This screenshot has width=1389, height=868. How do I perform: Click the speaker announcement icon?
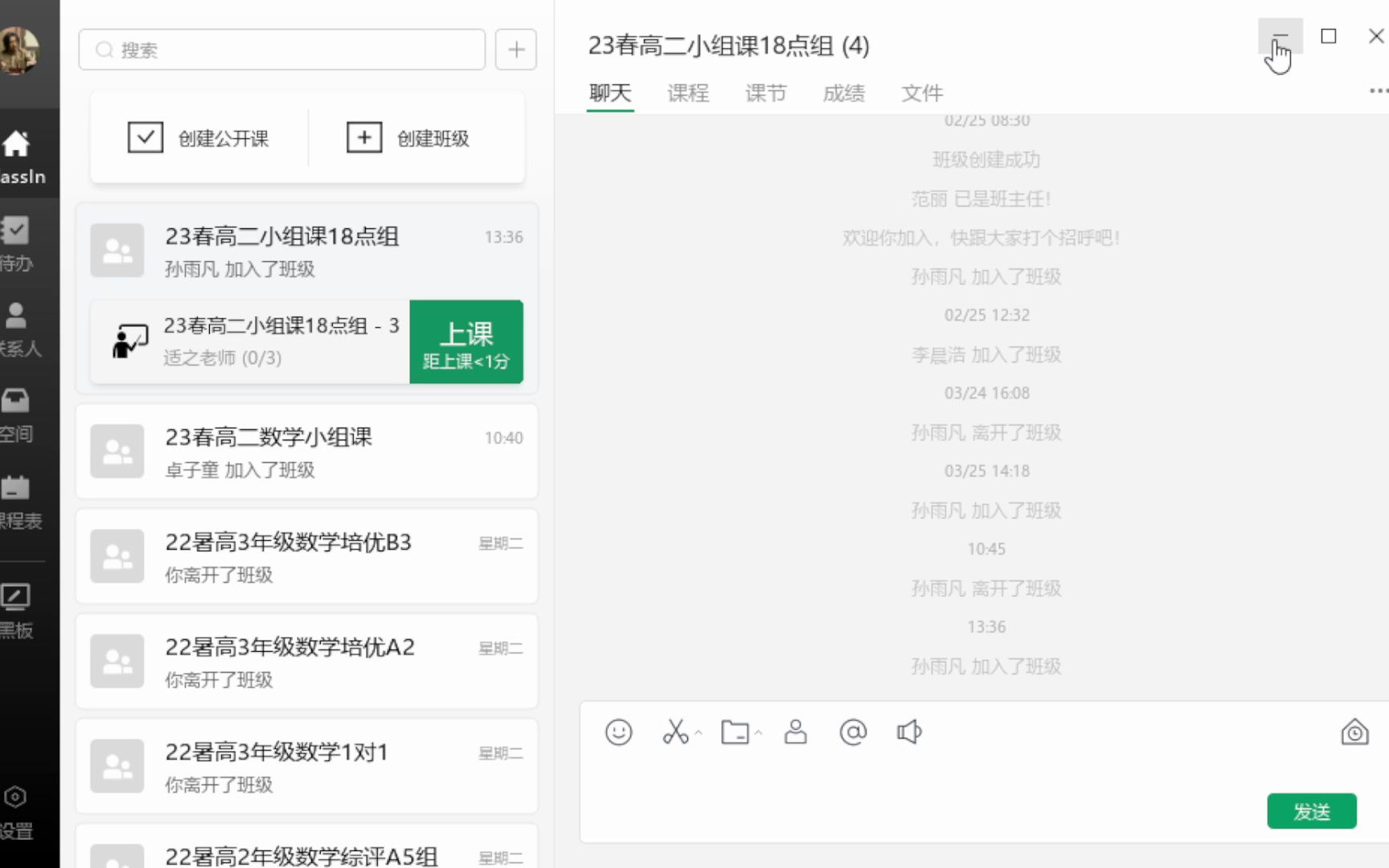909,731
